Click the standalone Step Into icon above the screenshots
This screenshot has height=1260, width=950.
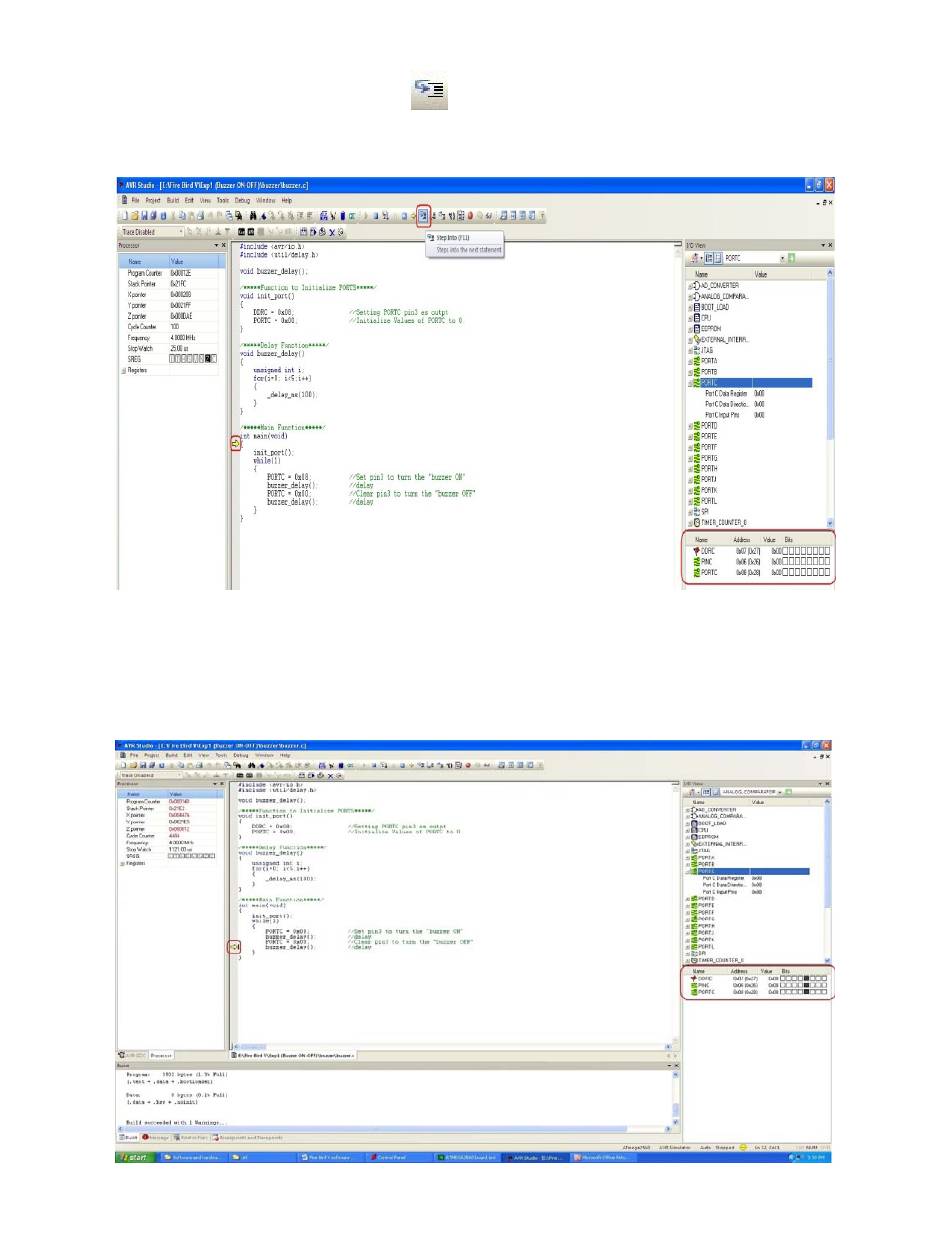431,96
